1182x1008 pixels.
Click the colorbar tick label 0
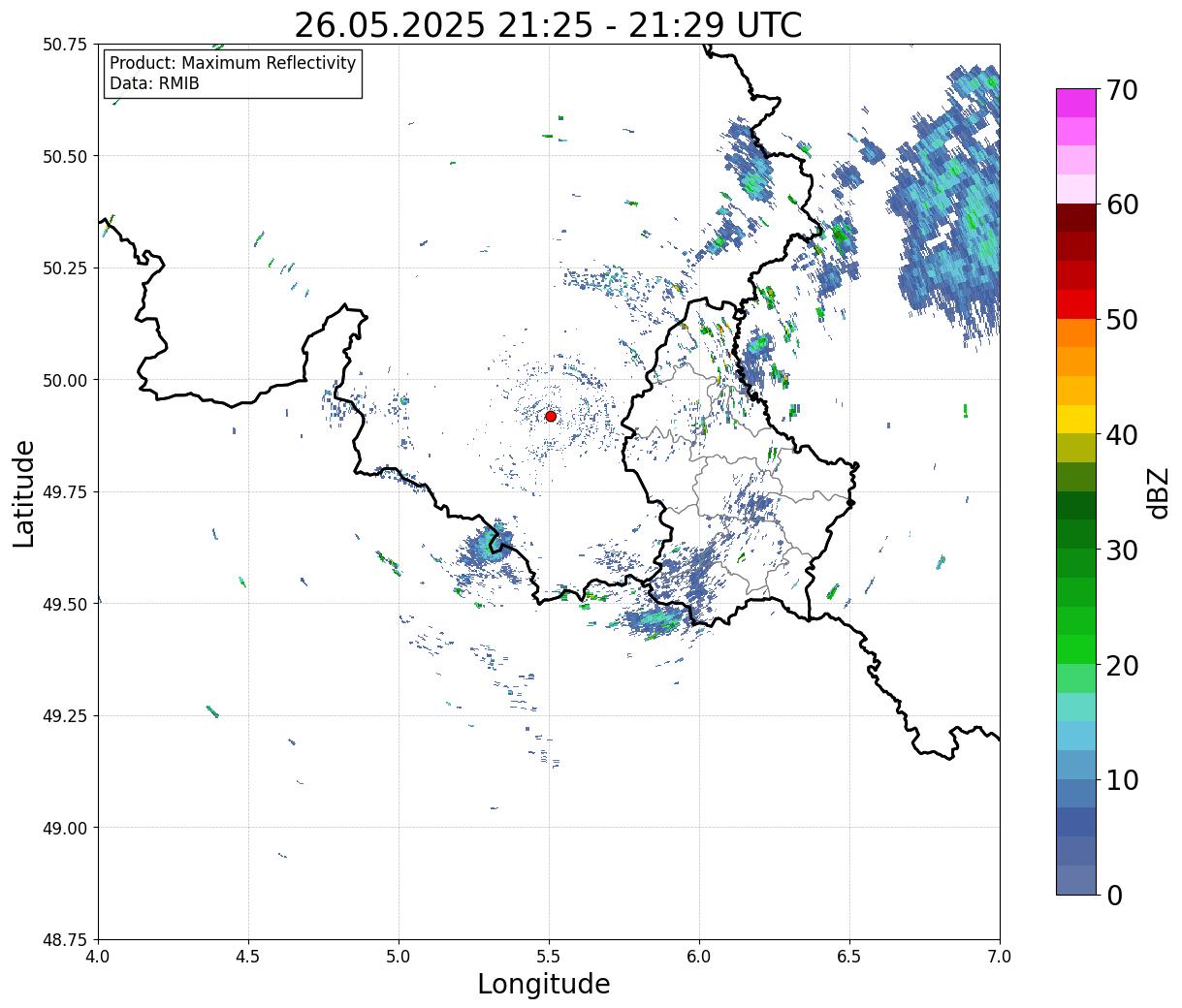1113,896
